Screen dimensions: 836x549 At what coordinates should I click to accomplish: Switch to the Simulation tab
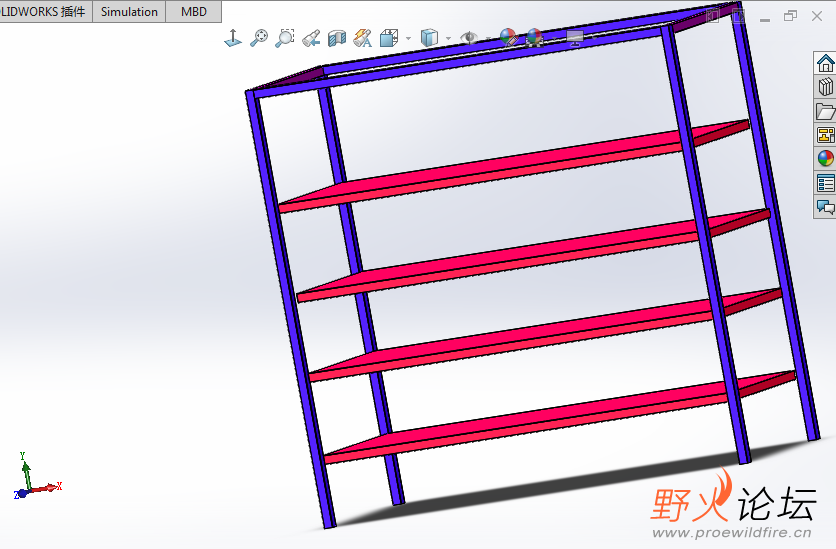129,12
